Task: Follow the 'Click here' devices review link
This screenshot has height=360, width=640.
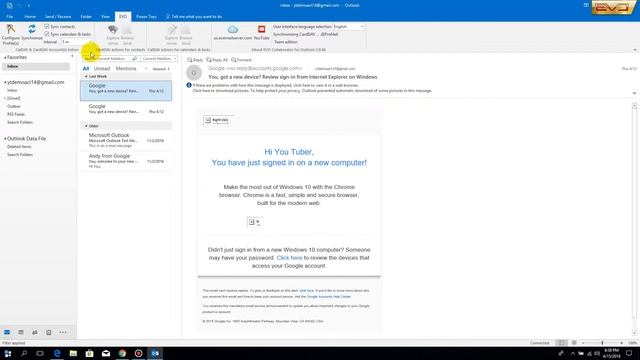Action: pyautogui.click(x=289, y=258)
